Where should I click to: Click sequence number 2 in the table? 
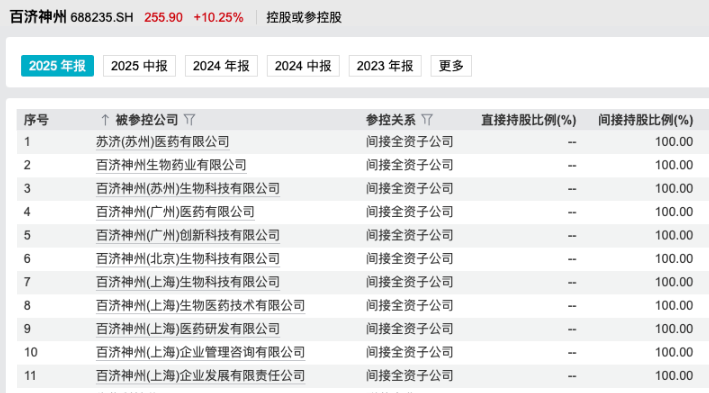[27, 165]
